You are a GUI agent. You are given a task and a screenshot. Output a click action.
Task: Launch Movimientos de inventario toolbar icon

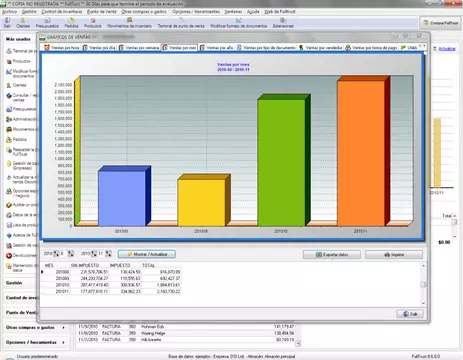129,23
